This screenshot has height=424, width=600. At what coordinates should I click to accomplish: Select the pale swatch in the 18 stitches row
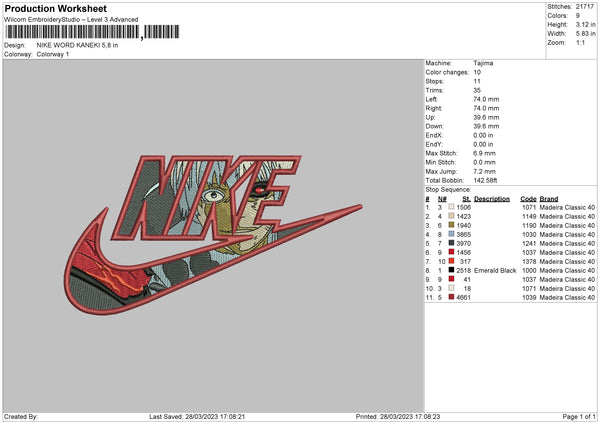coord(452,288)
